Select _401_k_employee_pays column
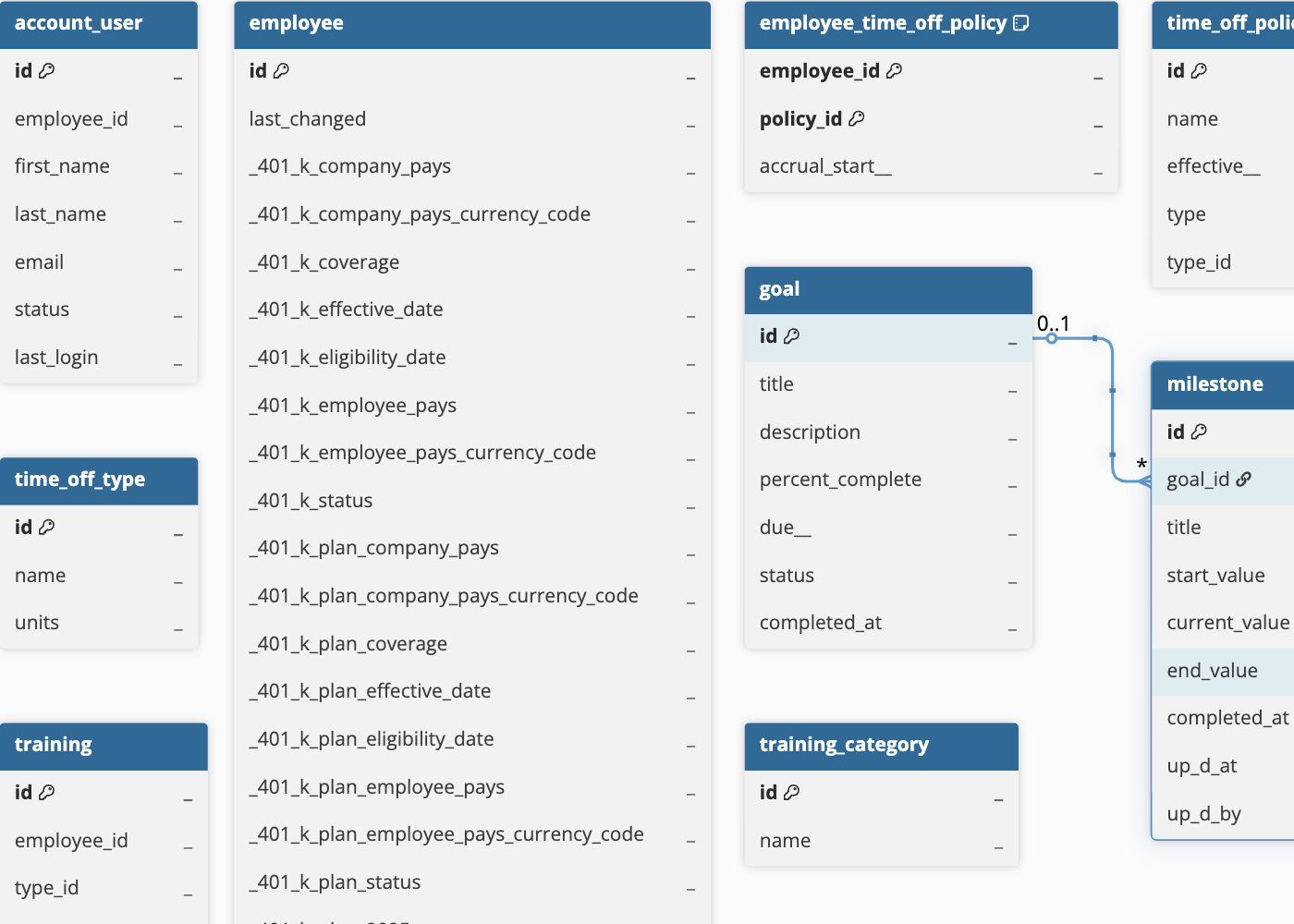This screenshot has height=924, width=1294. (x=472, y=406)
